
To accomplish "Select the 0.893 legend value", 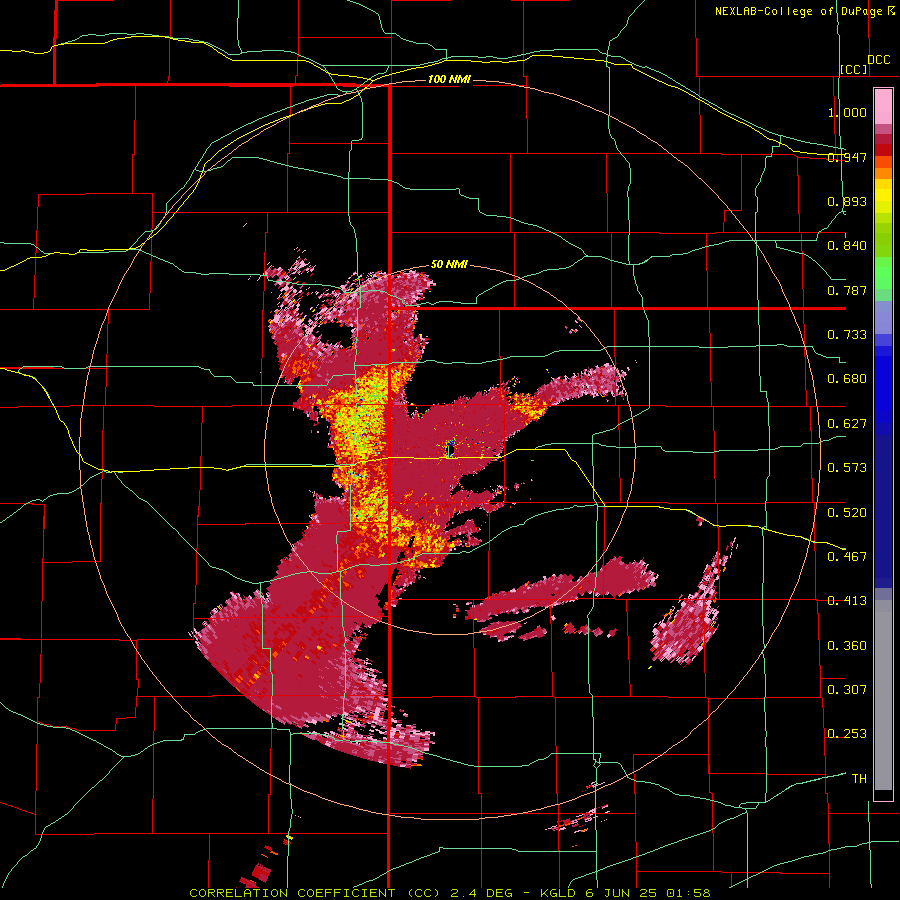I will (x=847, y=201).
